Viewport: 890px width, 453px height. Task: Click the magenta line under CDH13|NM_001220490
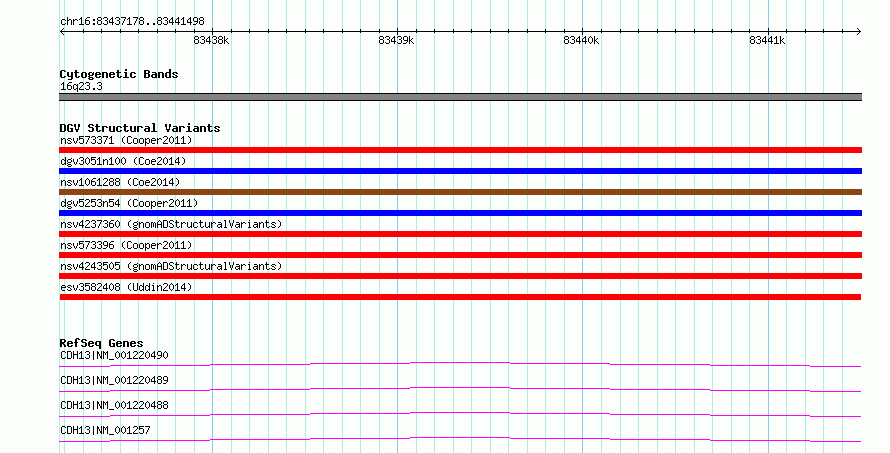click(x=460, y=364)
